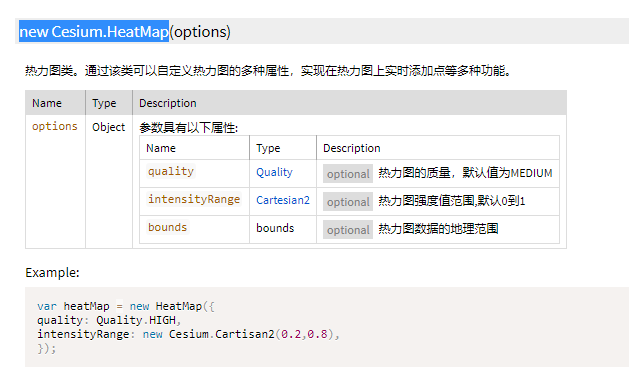Click the Quality type link
The height and width of the screenshot is (380, 629).
pos(274,173)
